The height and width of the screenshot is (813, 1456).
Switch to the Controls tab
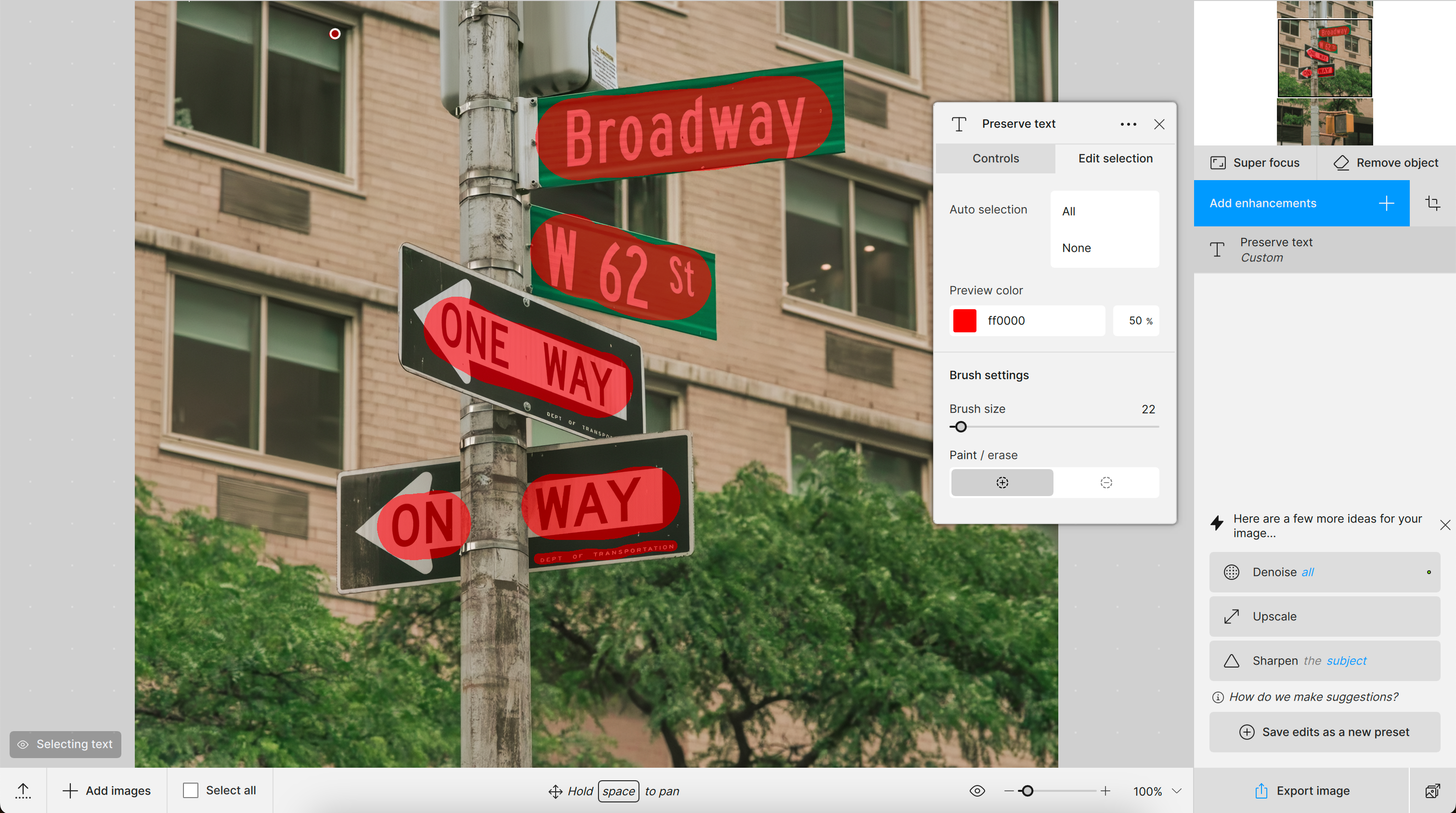tap(995, 158)
